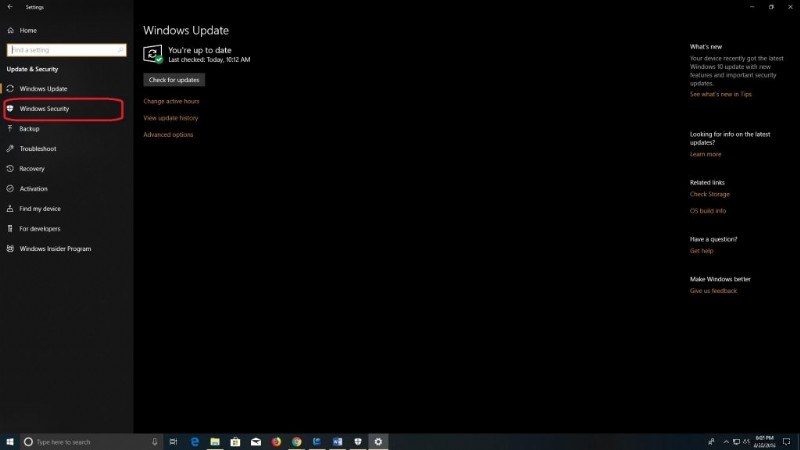
Task: Open Change active hours link
Action: (171, 101)
